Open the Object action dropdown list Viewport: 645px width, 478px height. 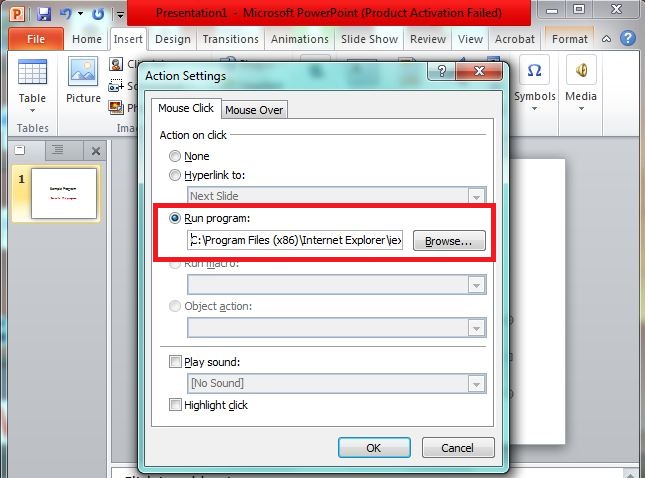[476, 328]
